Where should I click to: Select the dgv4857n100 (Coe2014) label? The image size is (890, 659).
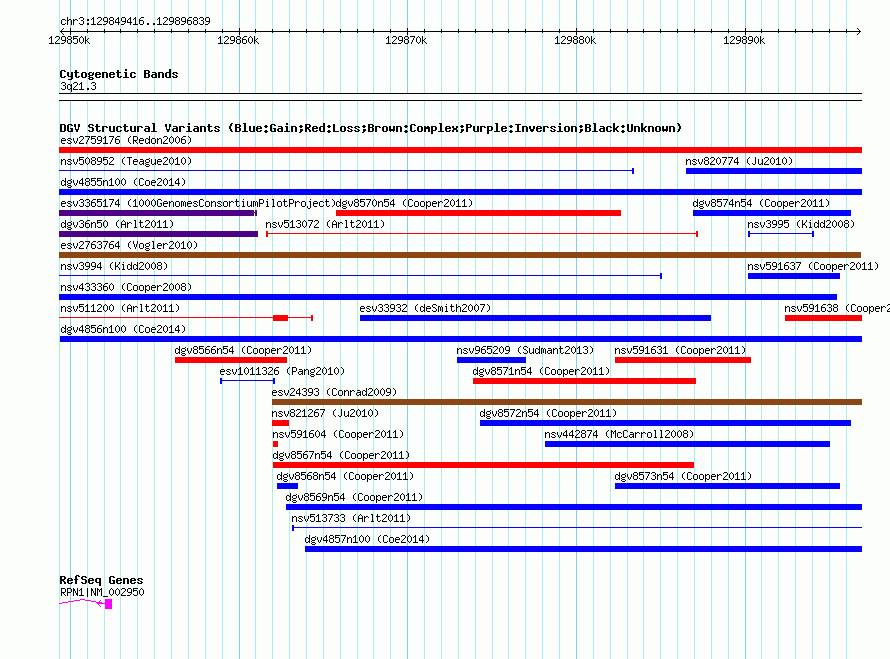click(367, 539)
